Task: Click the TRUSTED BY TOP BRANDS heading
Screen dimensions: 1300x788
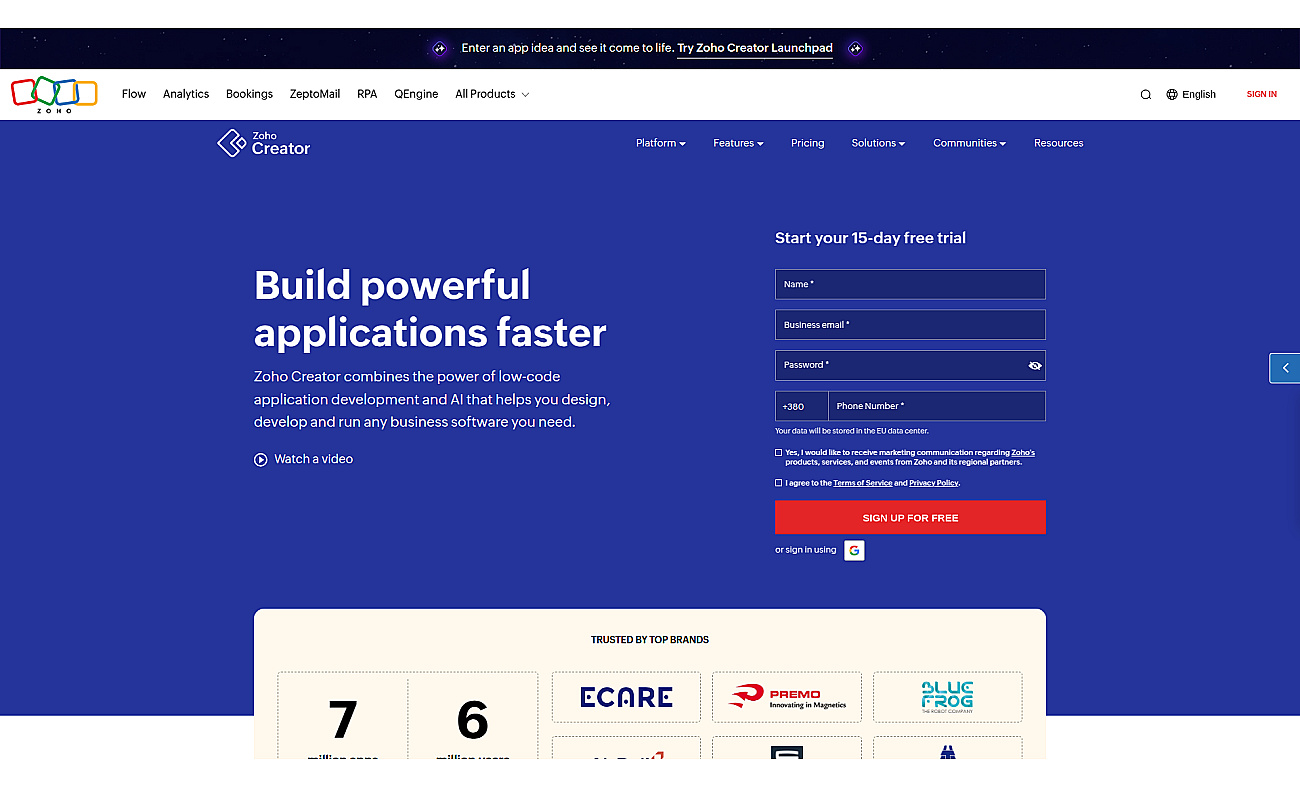Action: [x=650, y=640]
